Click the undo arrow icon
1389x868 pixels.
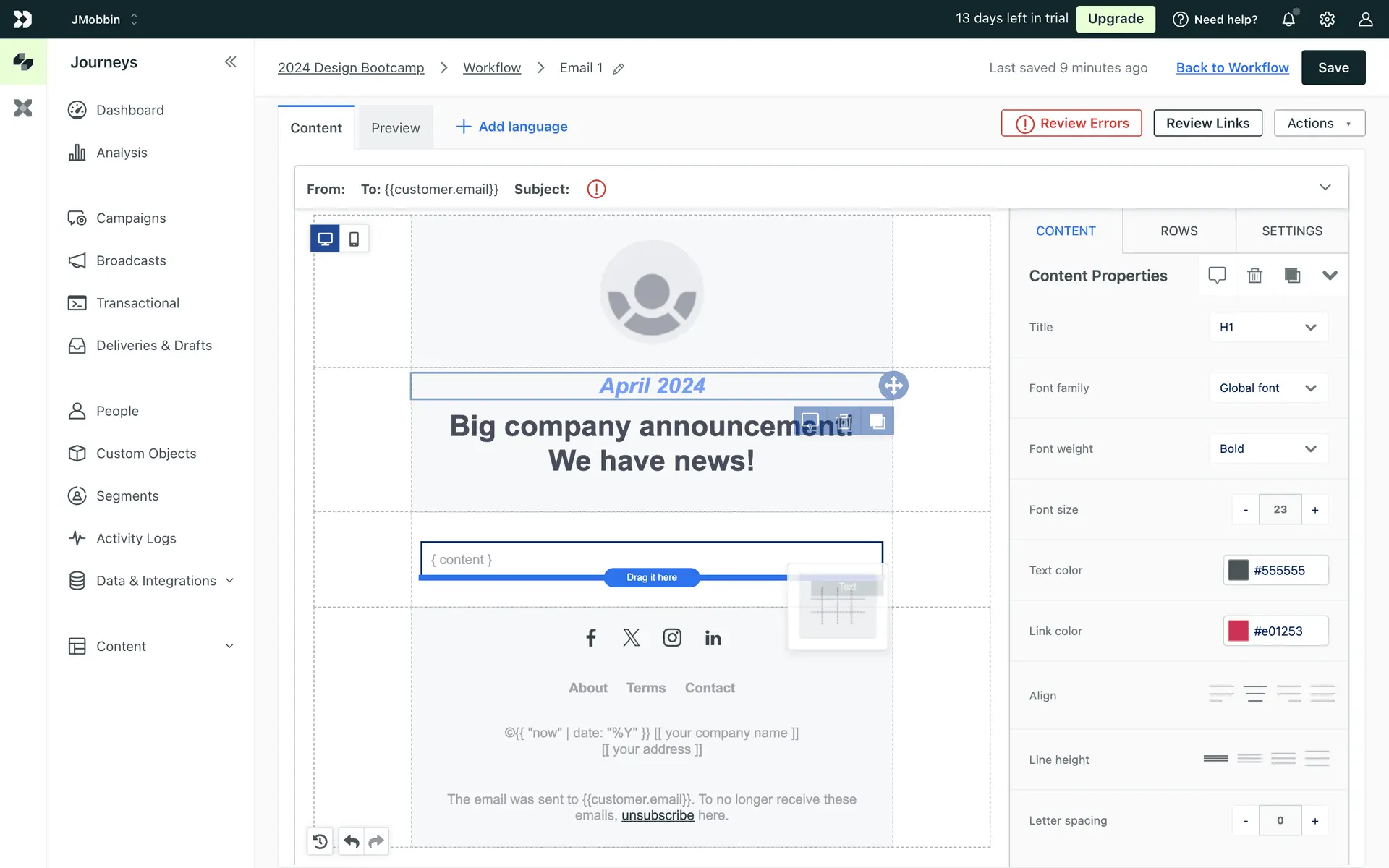352,841
